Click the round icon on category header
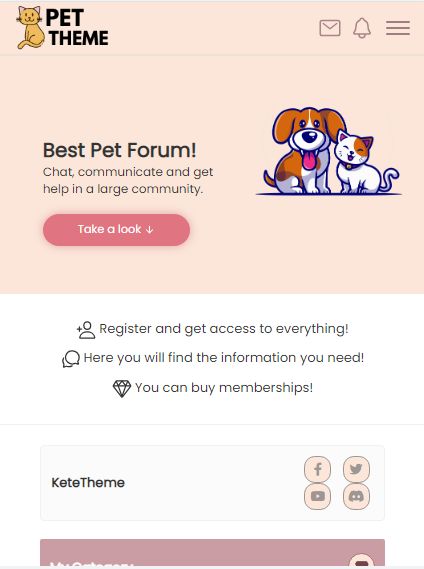 click(362, 560)
